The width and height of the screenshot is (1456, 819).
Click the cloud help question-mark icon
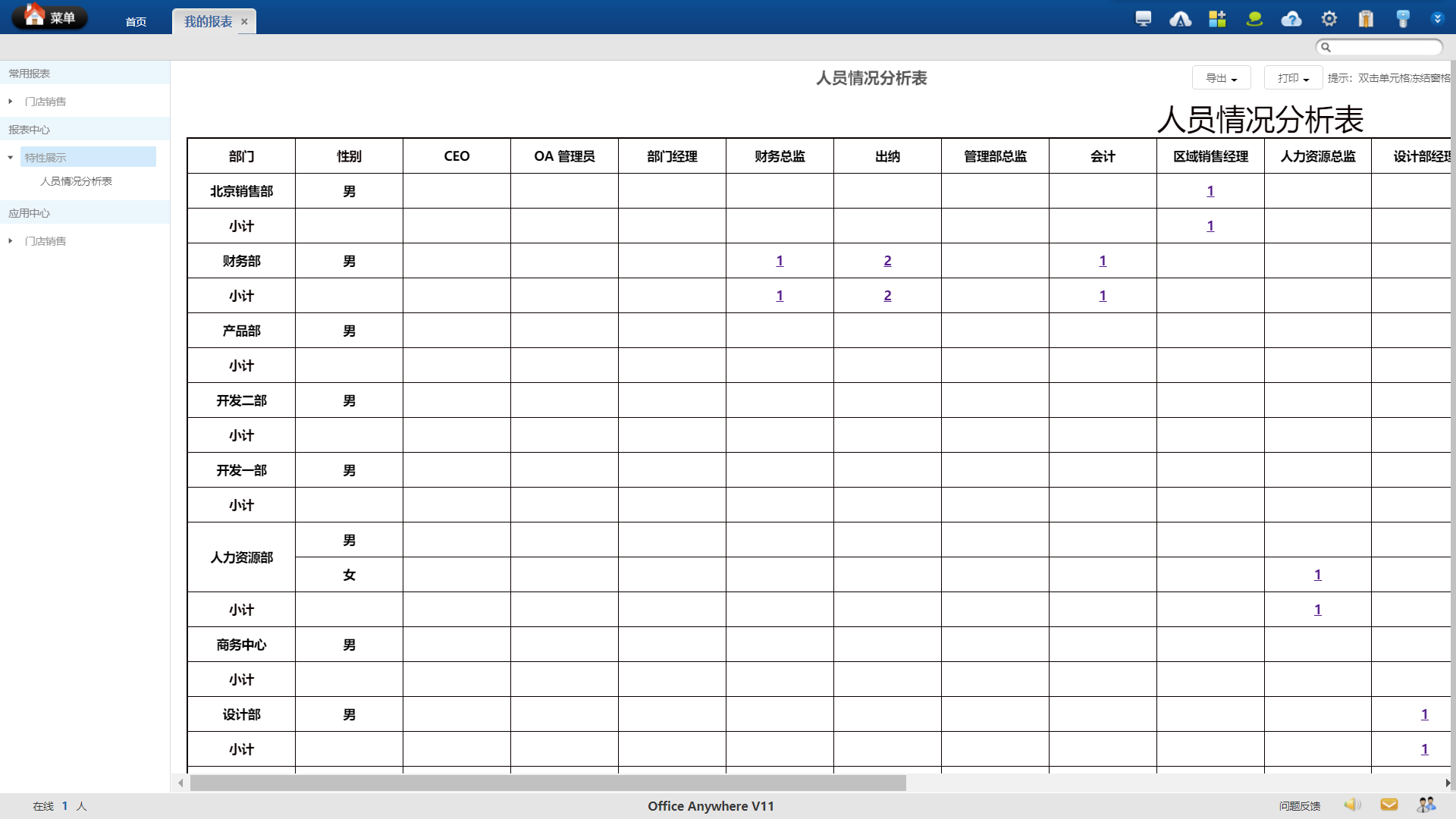pos(1291,19)
